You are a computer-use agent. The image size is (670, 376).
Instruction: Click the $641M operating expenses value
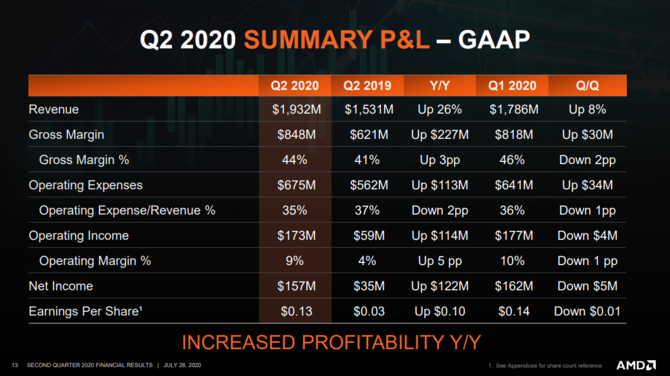coord(514,185)
